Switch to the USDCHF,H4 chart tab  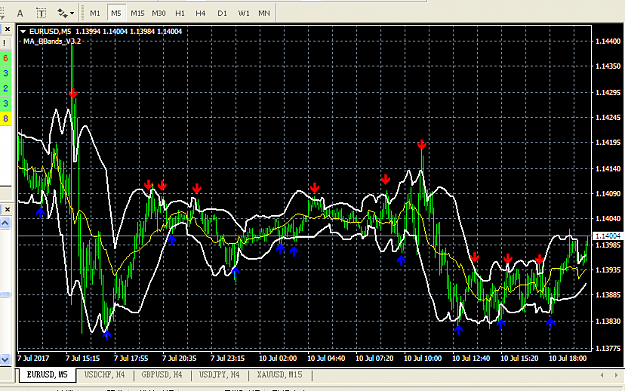coord(104,375)
